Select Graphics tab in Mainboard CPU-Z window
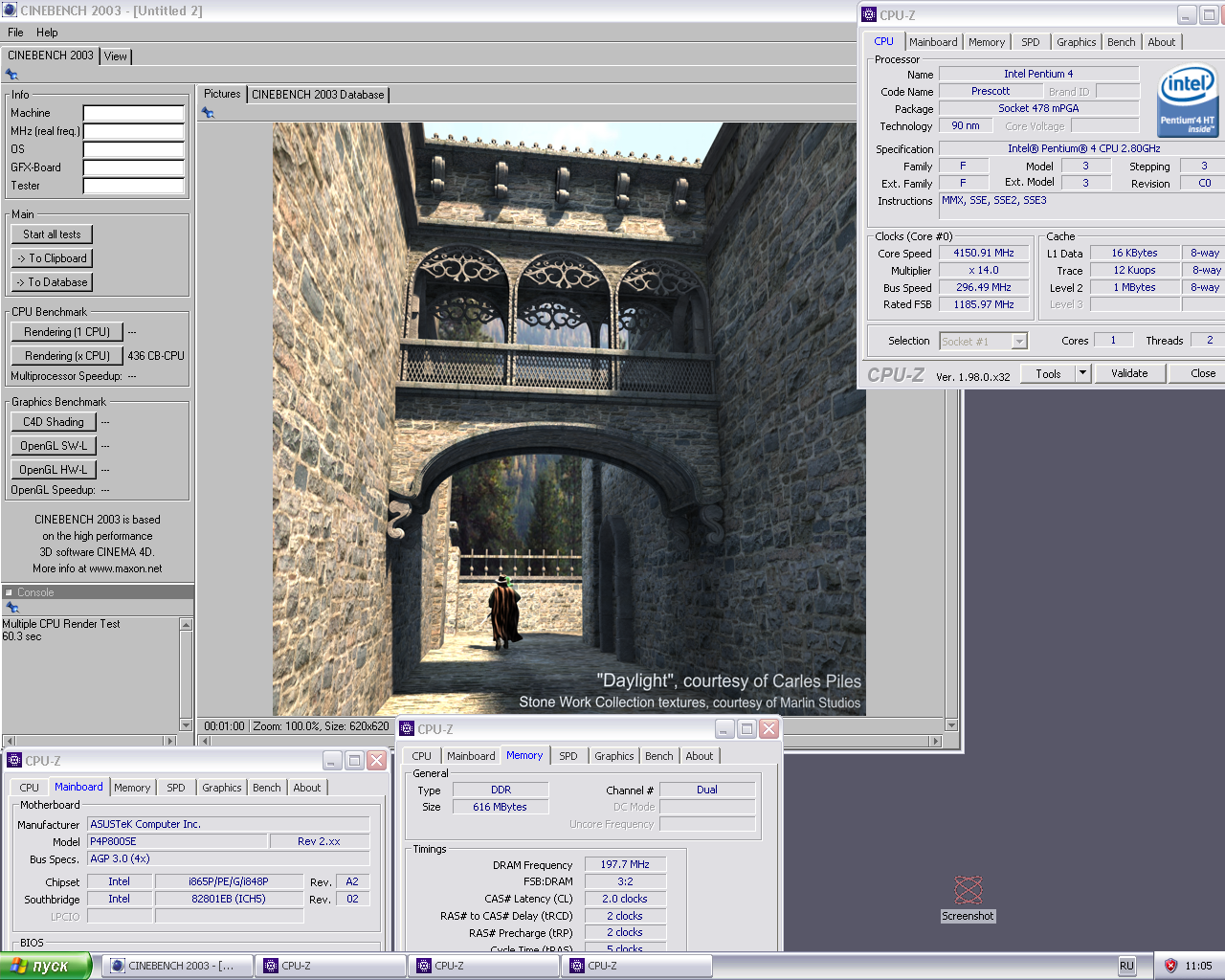 (x=222, y=788)
